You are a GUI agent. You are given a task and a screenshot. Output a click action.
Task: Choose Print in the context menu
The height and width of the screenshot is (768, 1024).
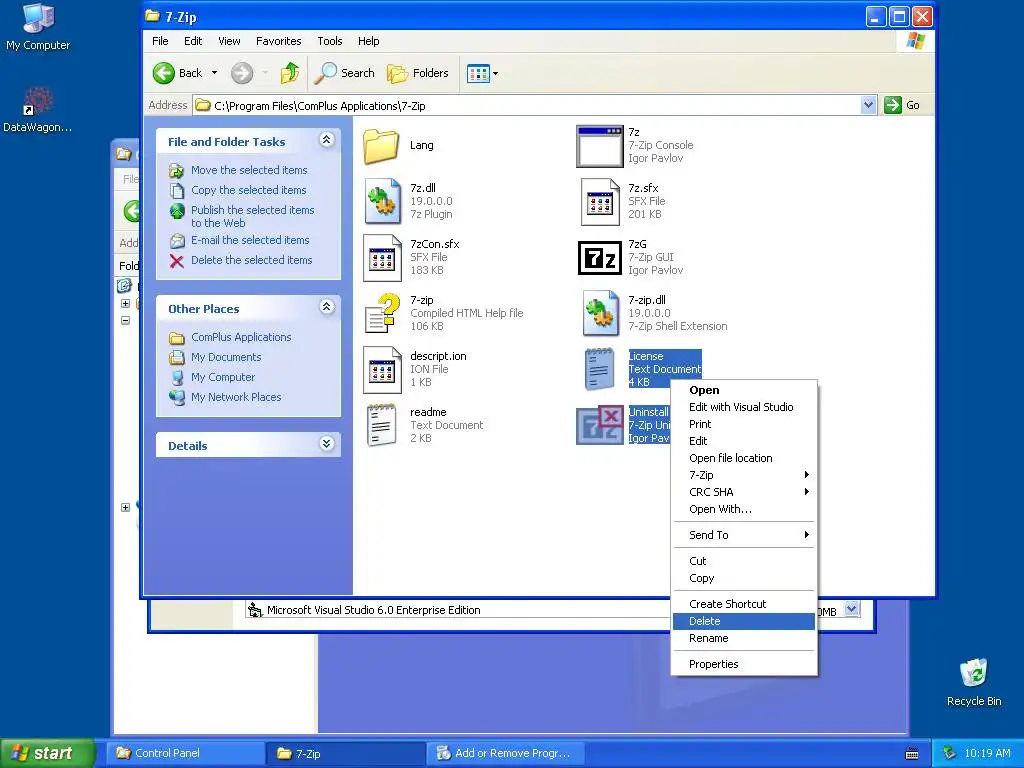tap(744, 424)
